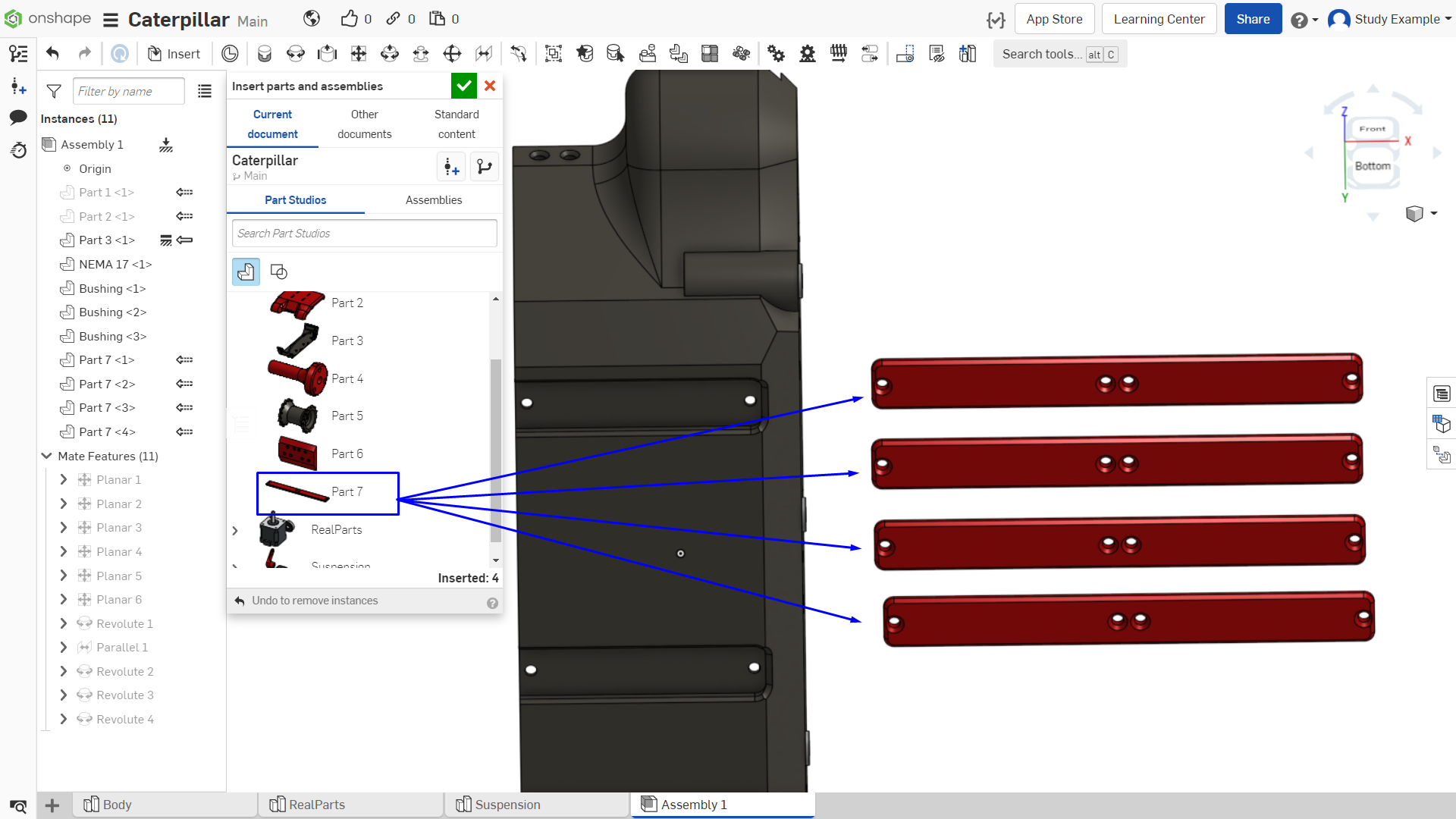This screenshot has width=1456, height=819.
Task: Click the Insert toolbar button
Action: click(x=174, y=53)
